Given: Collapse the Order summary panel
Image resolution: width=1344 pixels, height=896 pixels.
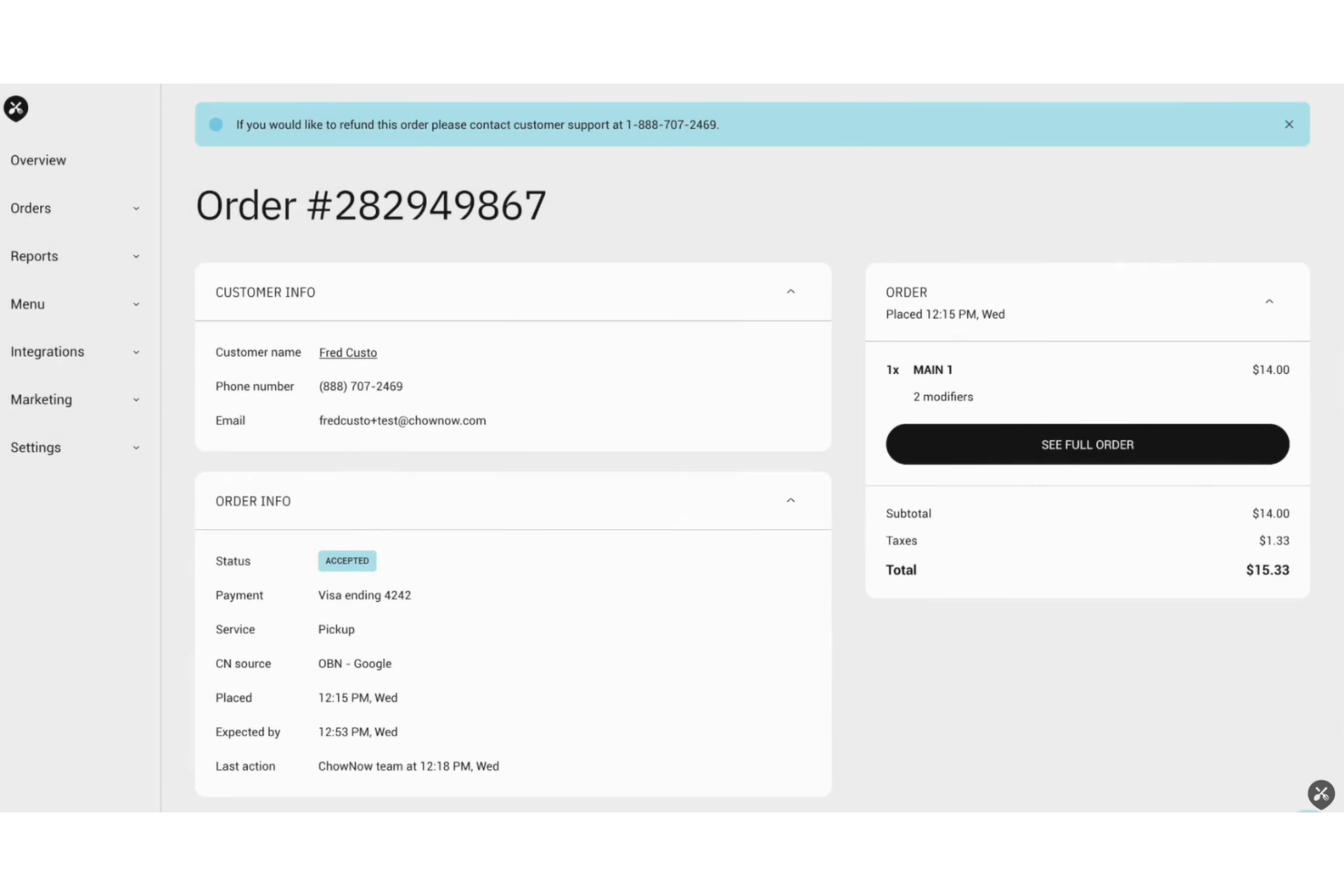Looking at the screenshot, I should click(x=1269, y=300).
